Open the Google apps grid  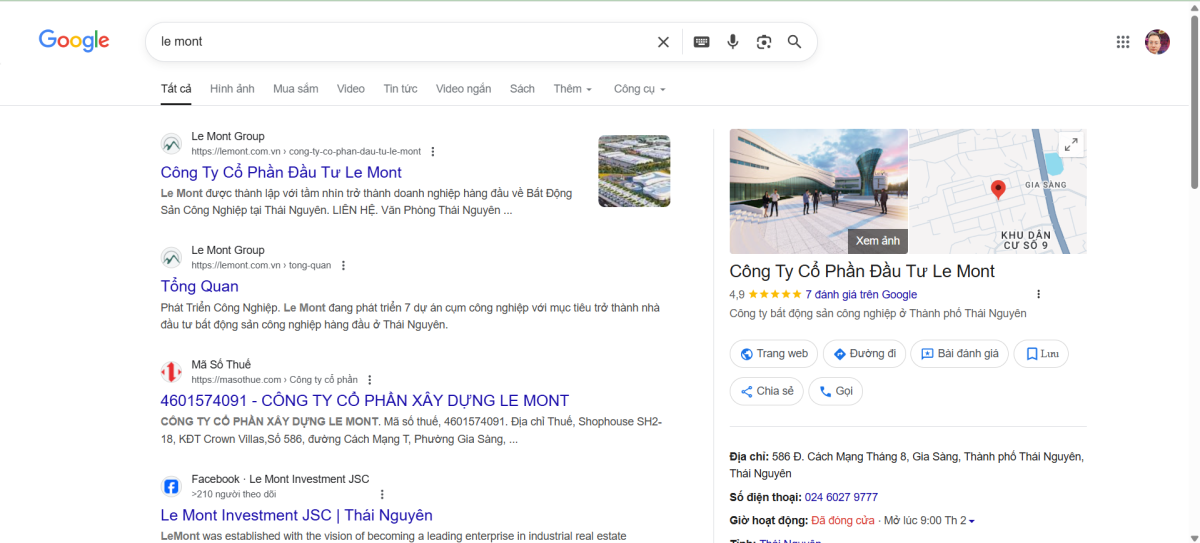click(x=1123, y=42)
